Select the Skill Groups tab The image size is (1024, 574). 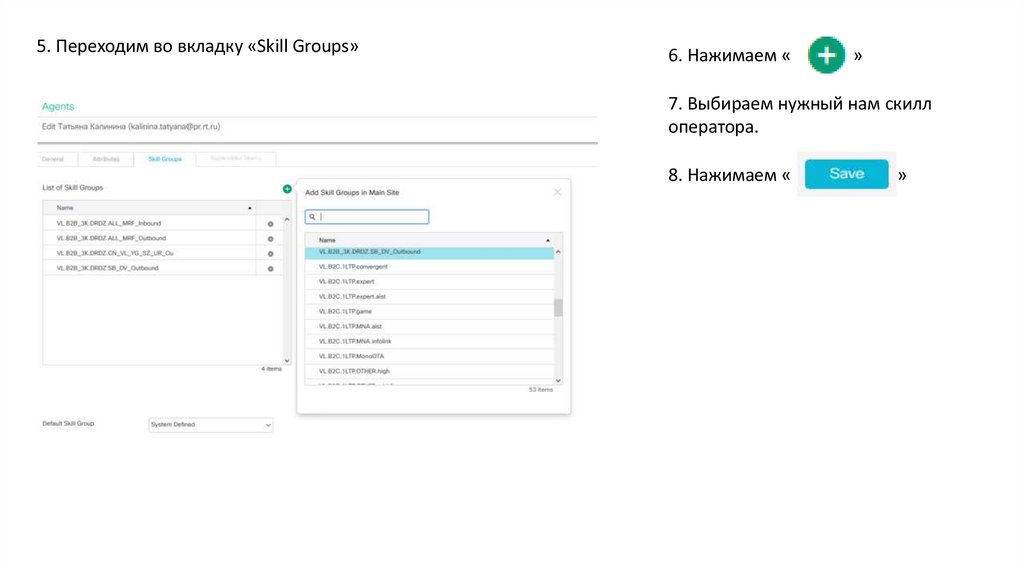165,159
